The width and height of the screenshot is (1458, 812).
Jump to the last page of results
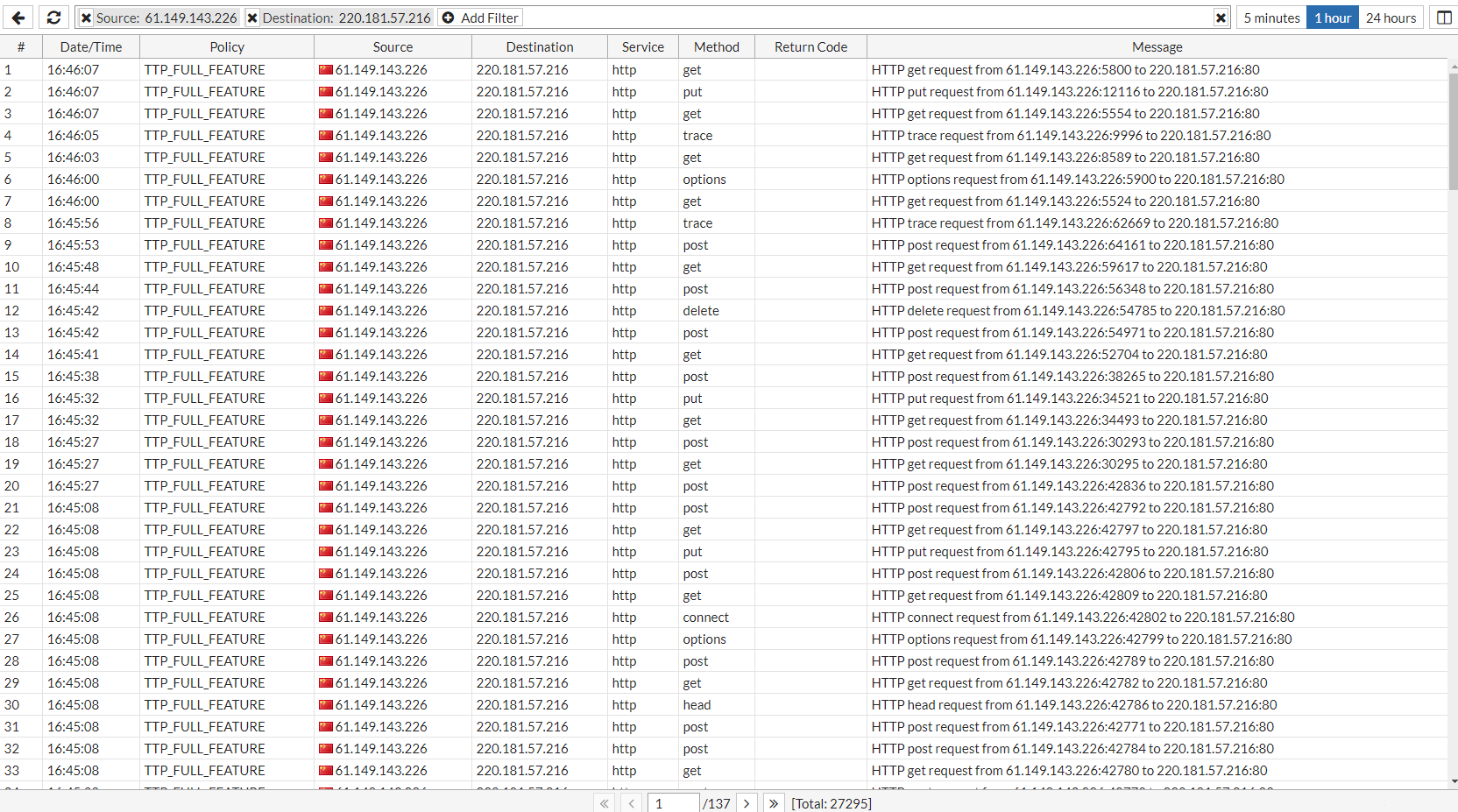(x=773, y=803)
